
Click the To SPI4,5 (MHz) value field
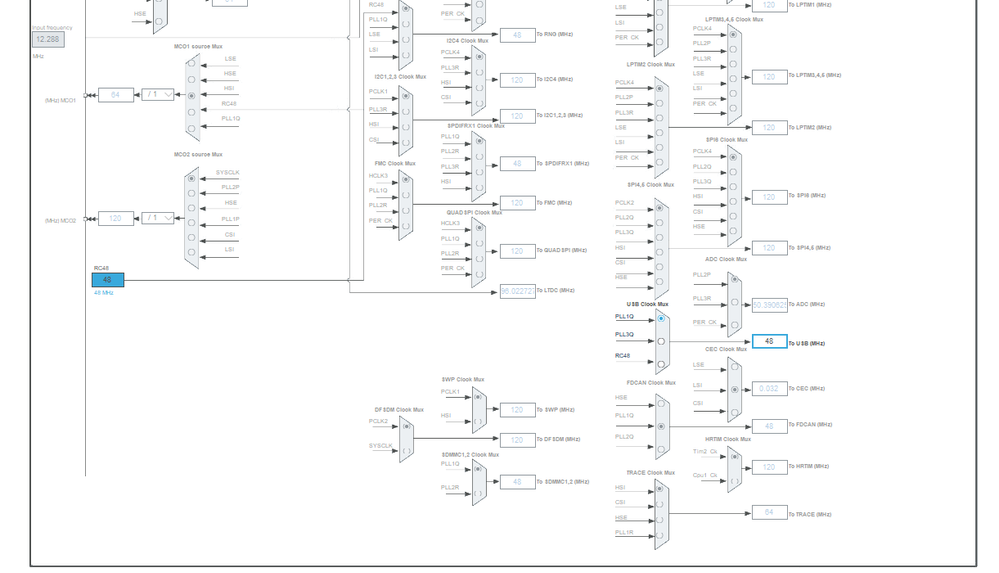(770, 248)
